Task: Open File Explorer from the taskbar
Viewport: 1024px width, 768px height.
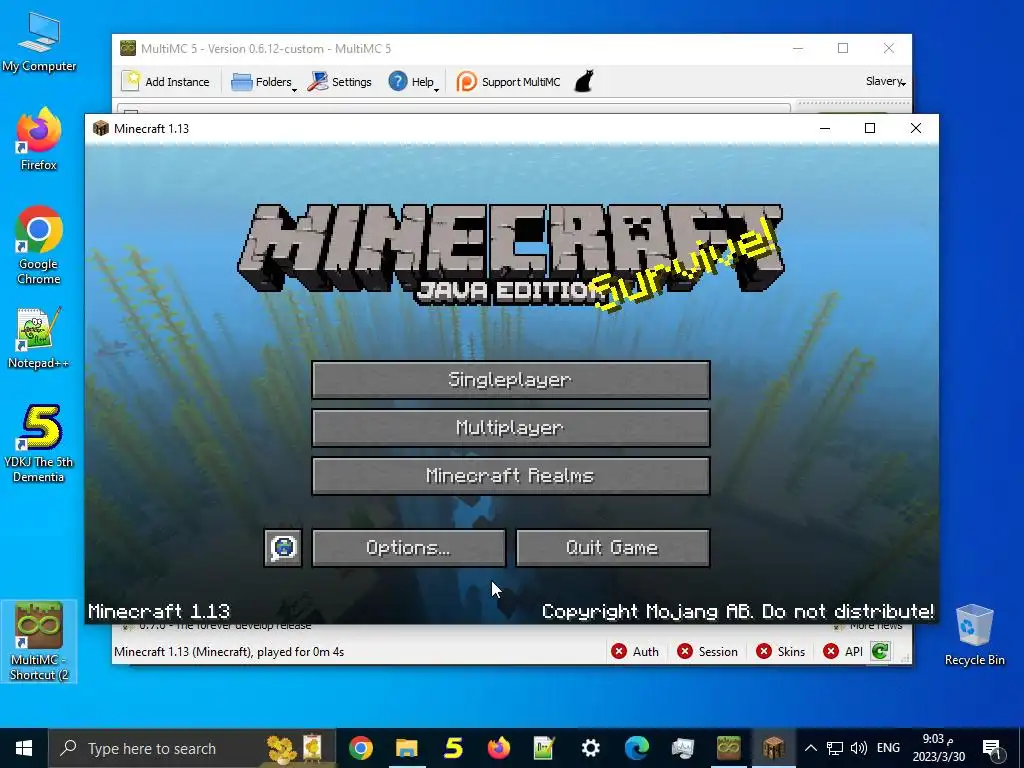Action: 406,748
